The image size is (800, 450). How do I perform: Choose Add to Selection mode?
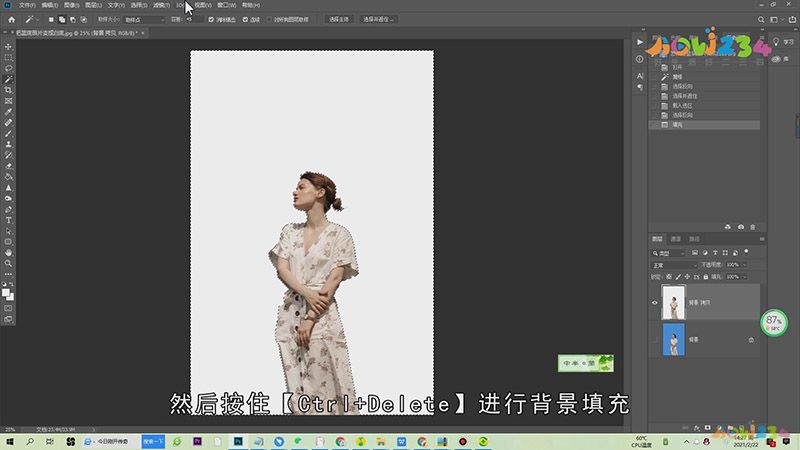(62, 19)
